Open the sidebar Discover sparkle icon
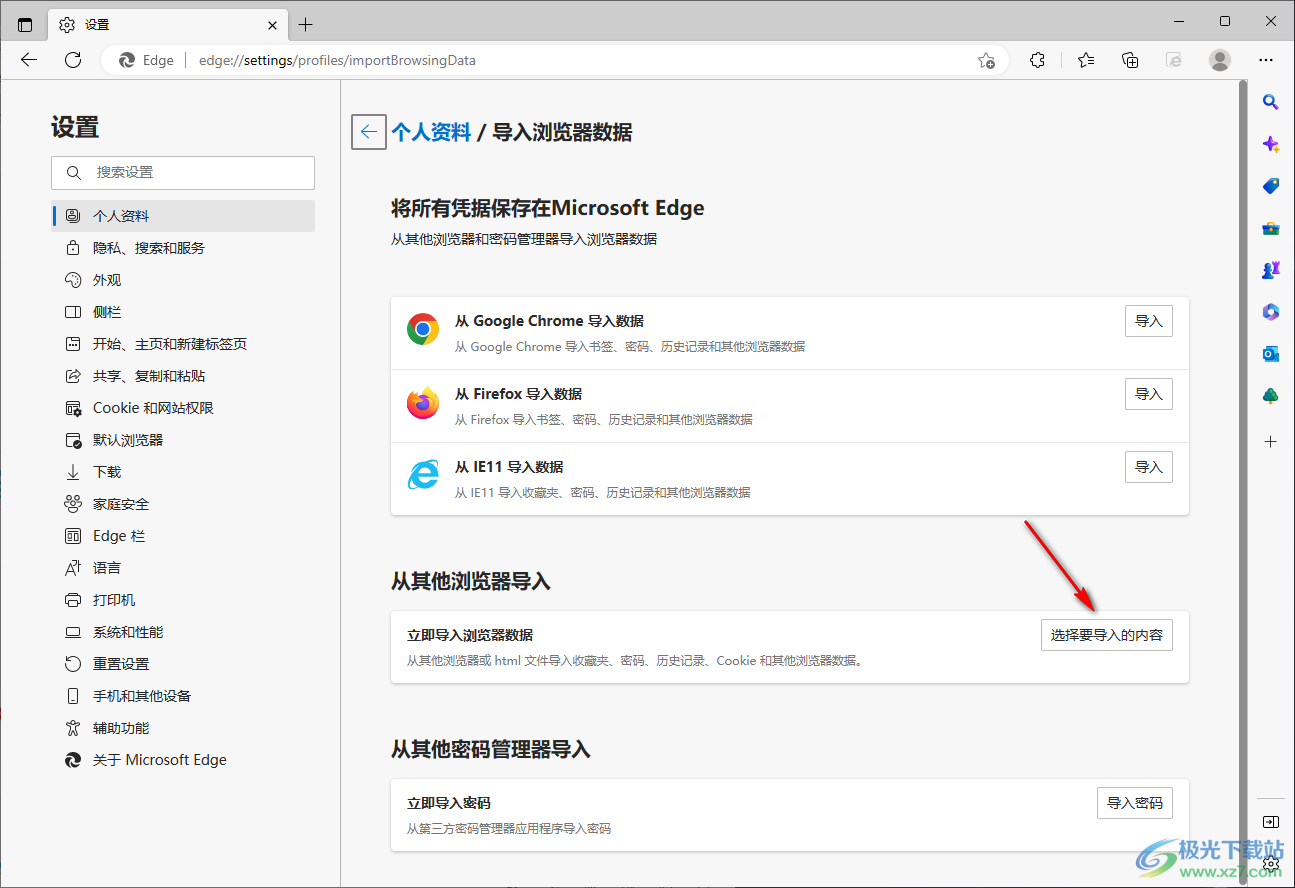 coord(1271,144)
